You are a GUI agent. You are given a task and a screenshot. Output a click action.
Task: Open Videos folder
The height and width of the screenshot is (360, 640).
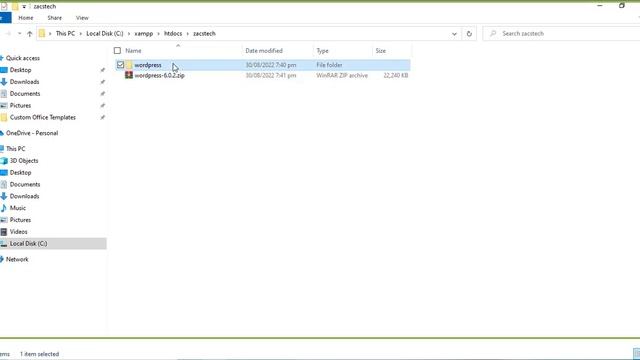[x=18, y=231]
